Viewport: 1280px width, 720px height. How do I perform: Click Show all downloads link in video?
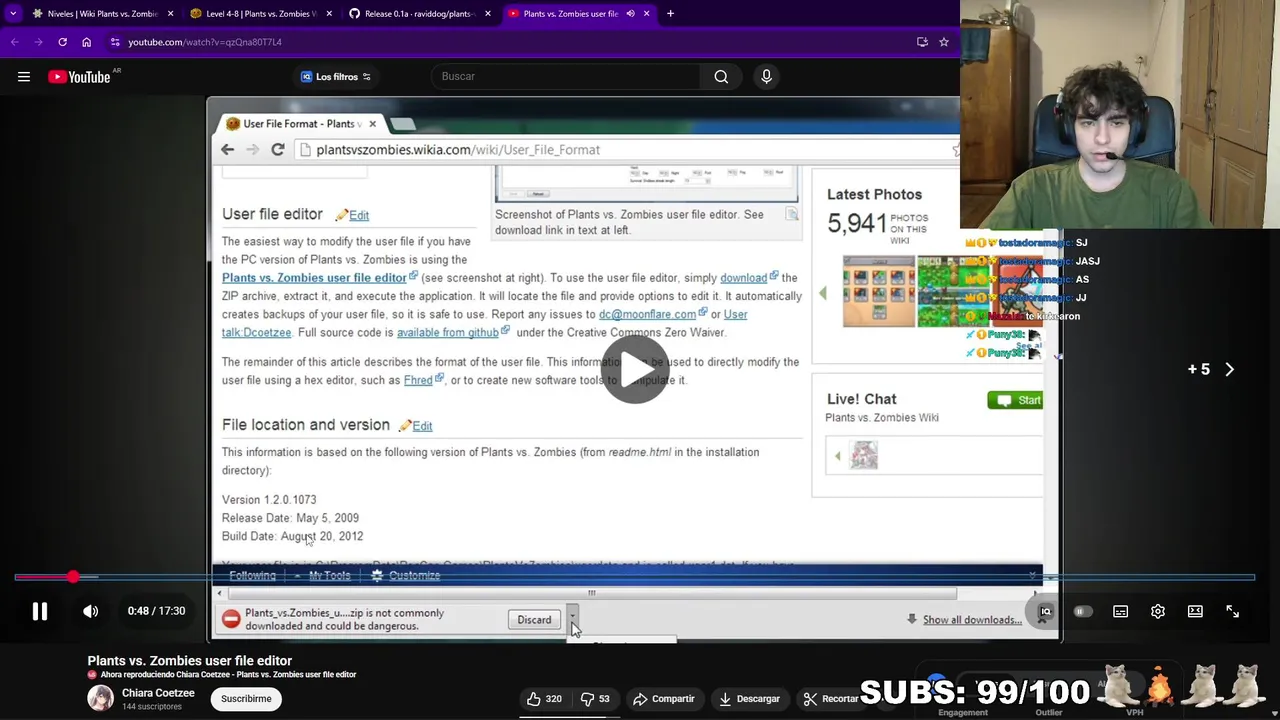click(x=972, y=620)
